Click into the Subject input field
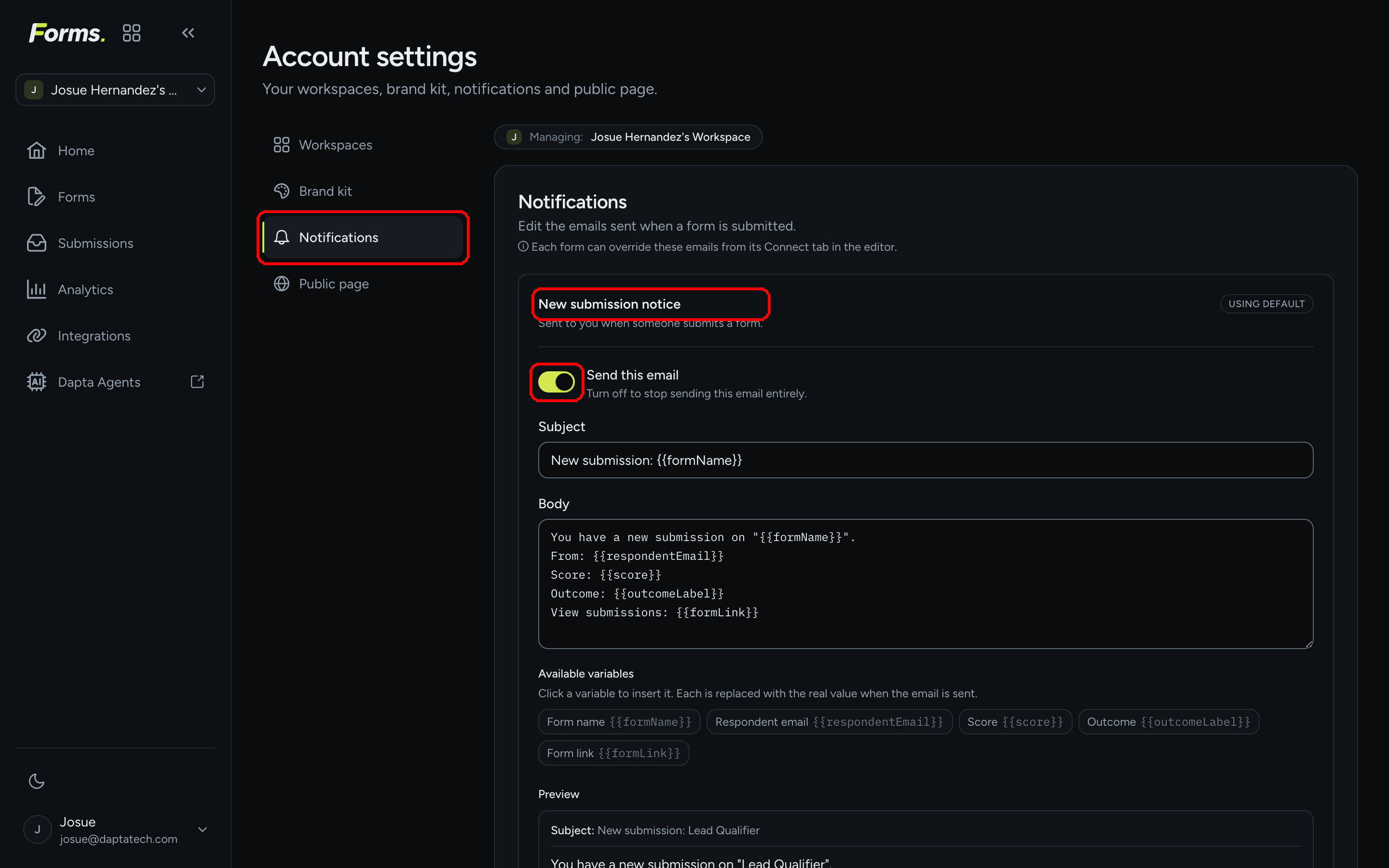Viewport: 1389px width, 868px height. tap(925, 460)
